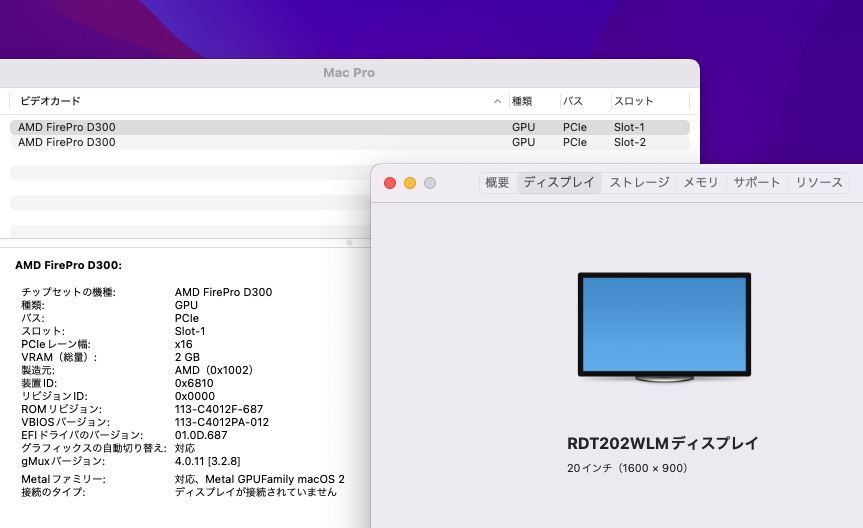Click the ROM revision 113-C4012F-687
This screenshot has height=528, width=863.
[219, 409]
